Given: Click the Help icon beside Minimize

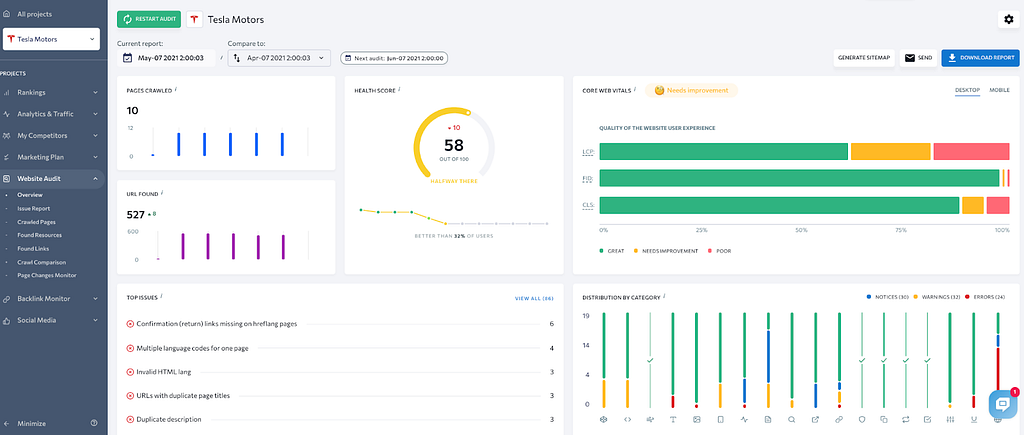Looking at the screenshot, I should point(94,423).
